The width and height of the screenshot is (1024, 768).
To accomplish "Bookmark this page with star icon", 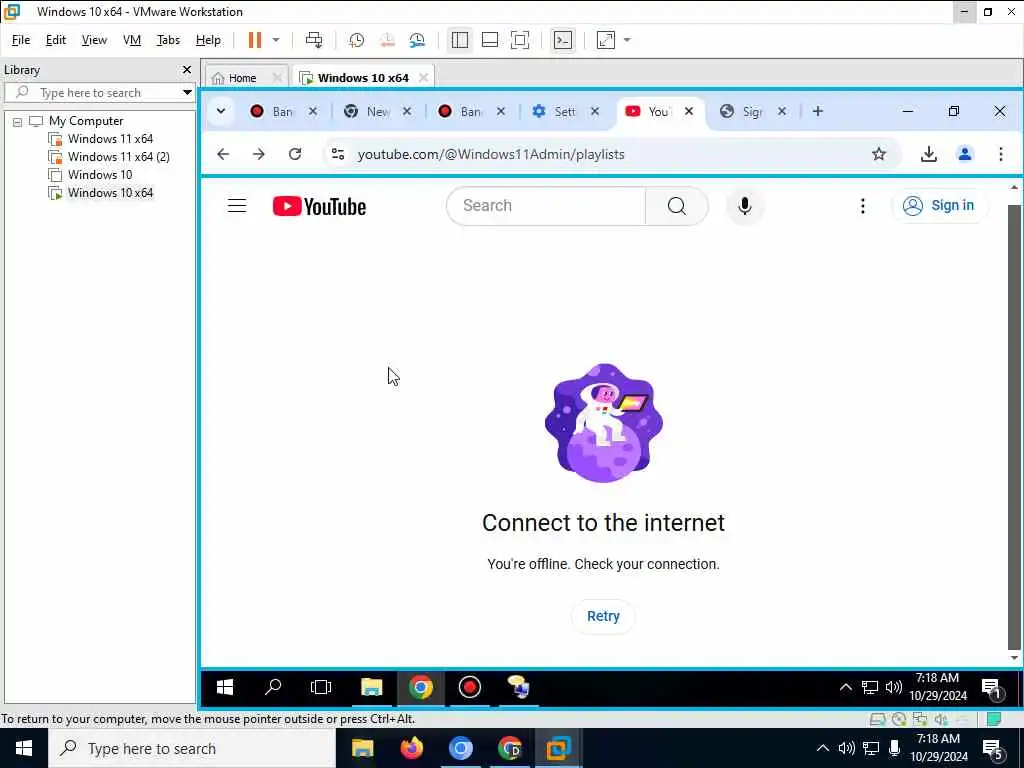I will [x=879, y=154].
